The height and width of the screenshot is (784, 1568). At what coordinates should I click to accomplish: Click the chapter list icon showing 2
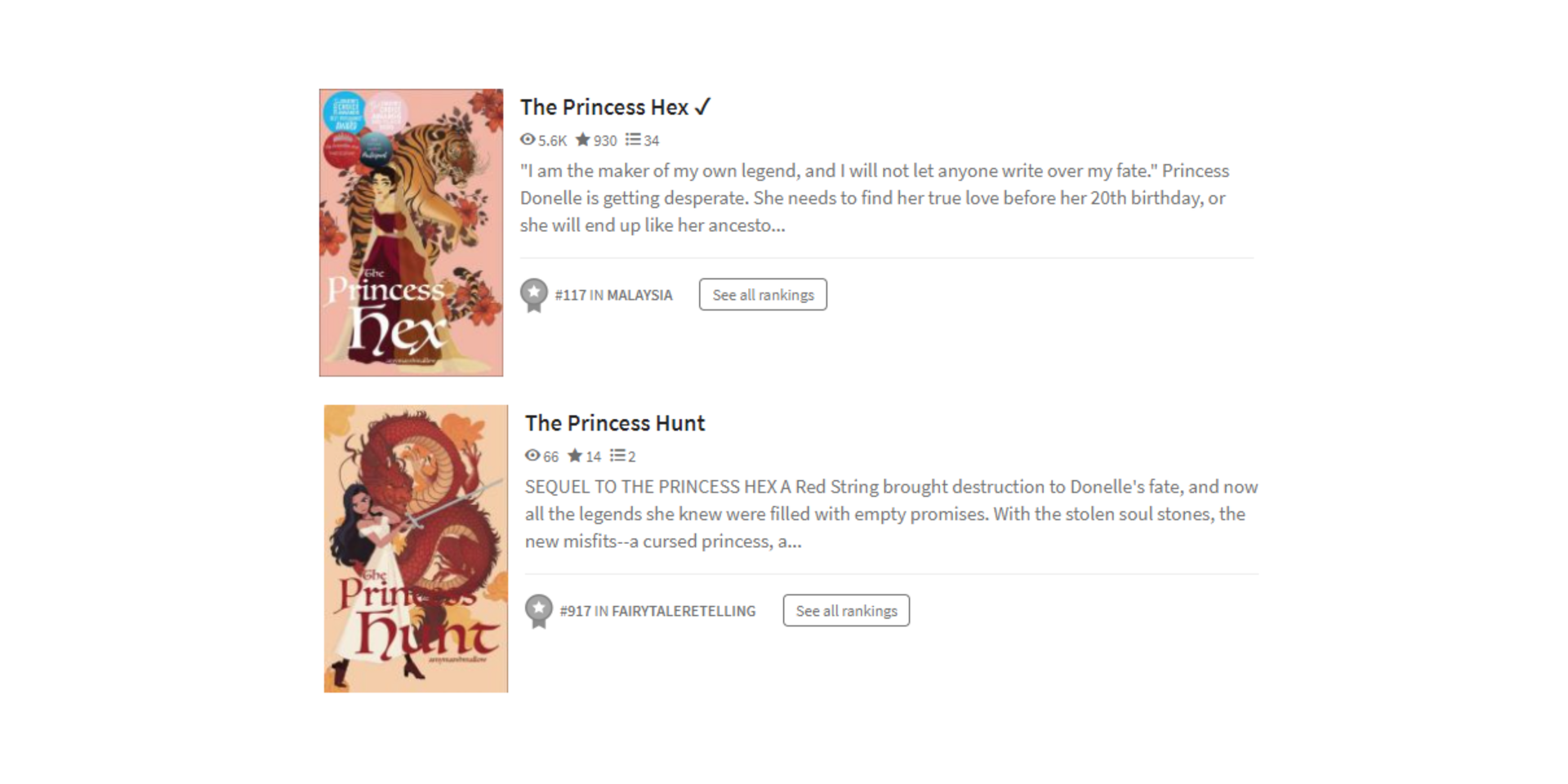pos(617,456)
